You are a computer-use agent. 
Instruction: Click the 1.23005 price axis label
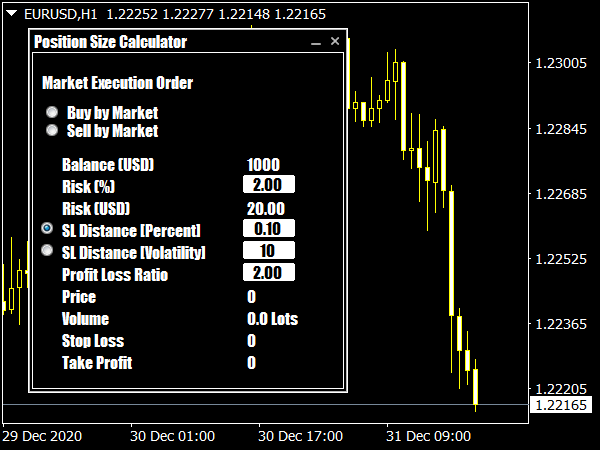tap(561, 63)
